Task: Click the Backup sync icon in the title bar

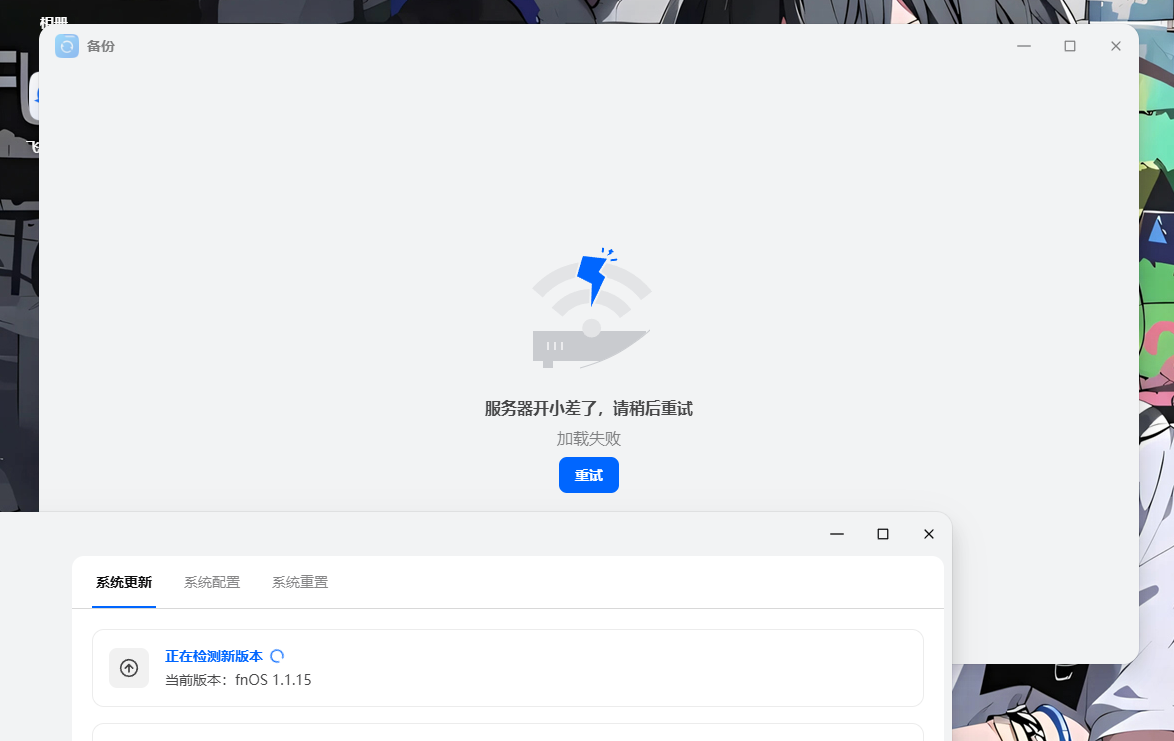Action: [x=66, y=45]
